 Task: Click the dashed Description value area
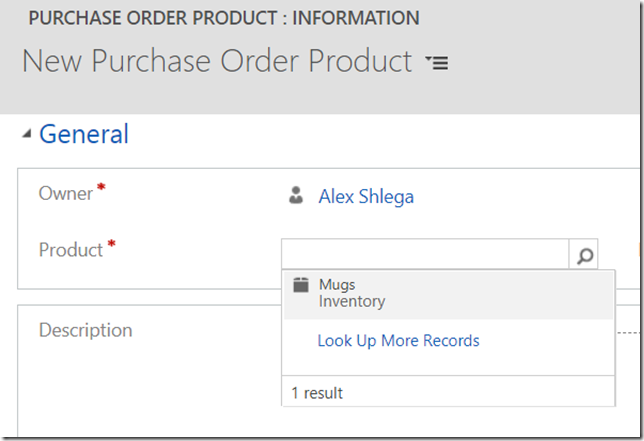click(x=628, y=333)
